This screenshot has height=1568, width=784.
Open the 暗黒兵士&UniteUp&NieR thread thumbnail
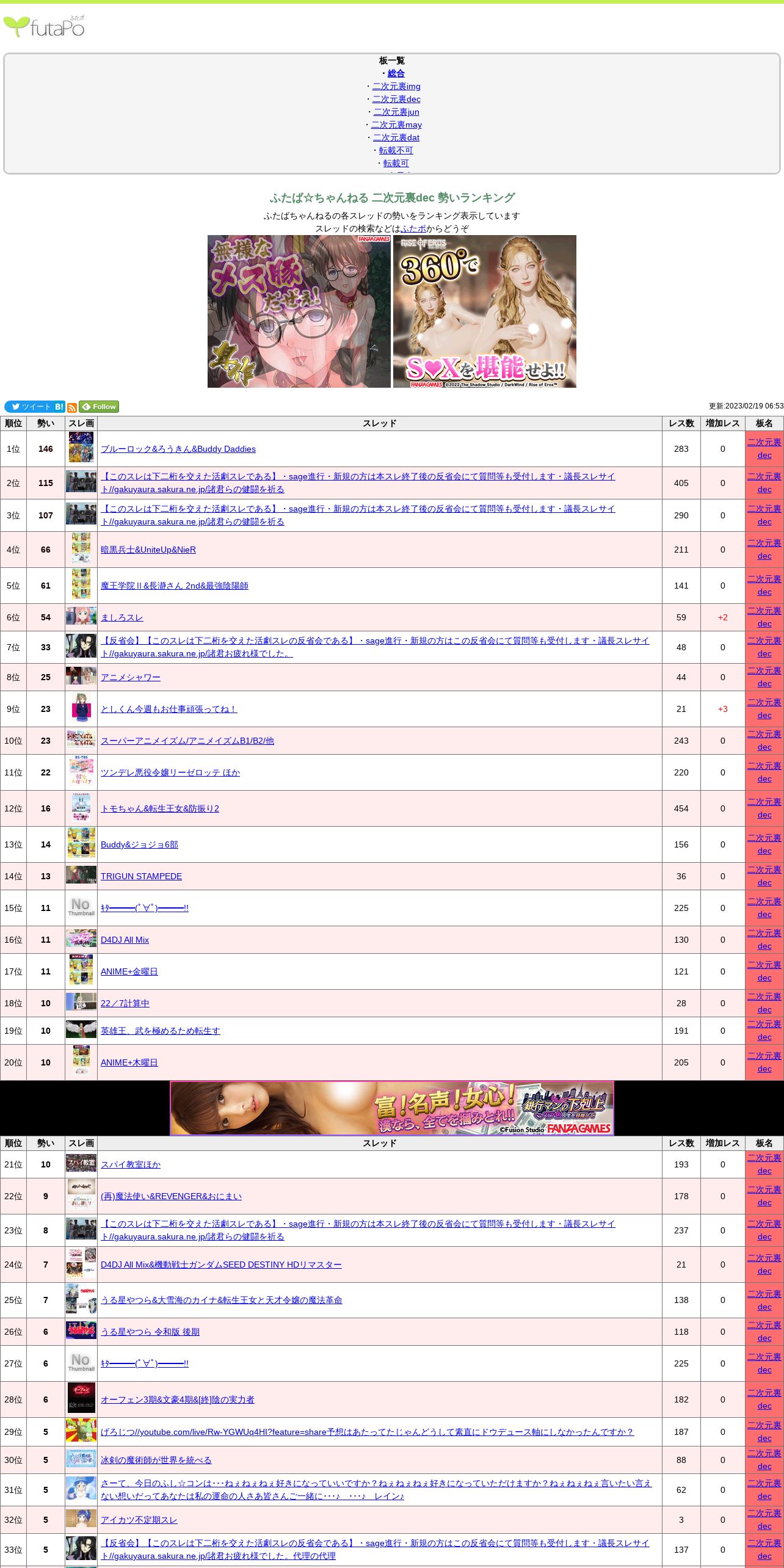pos(81,548)
